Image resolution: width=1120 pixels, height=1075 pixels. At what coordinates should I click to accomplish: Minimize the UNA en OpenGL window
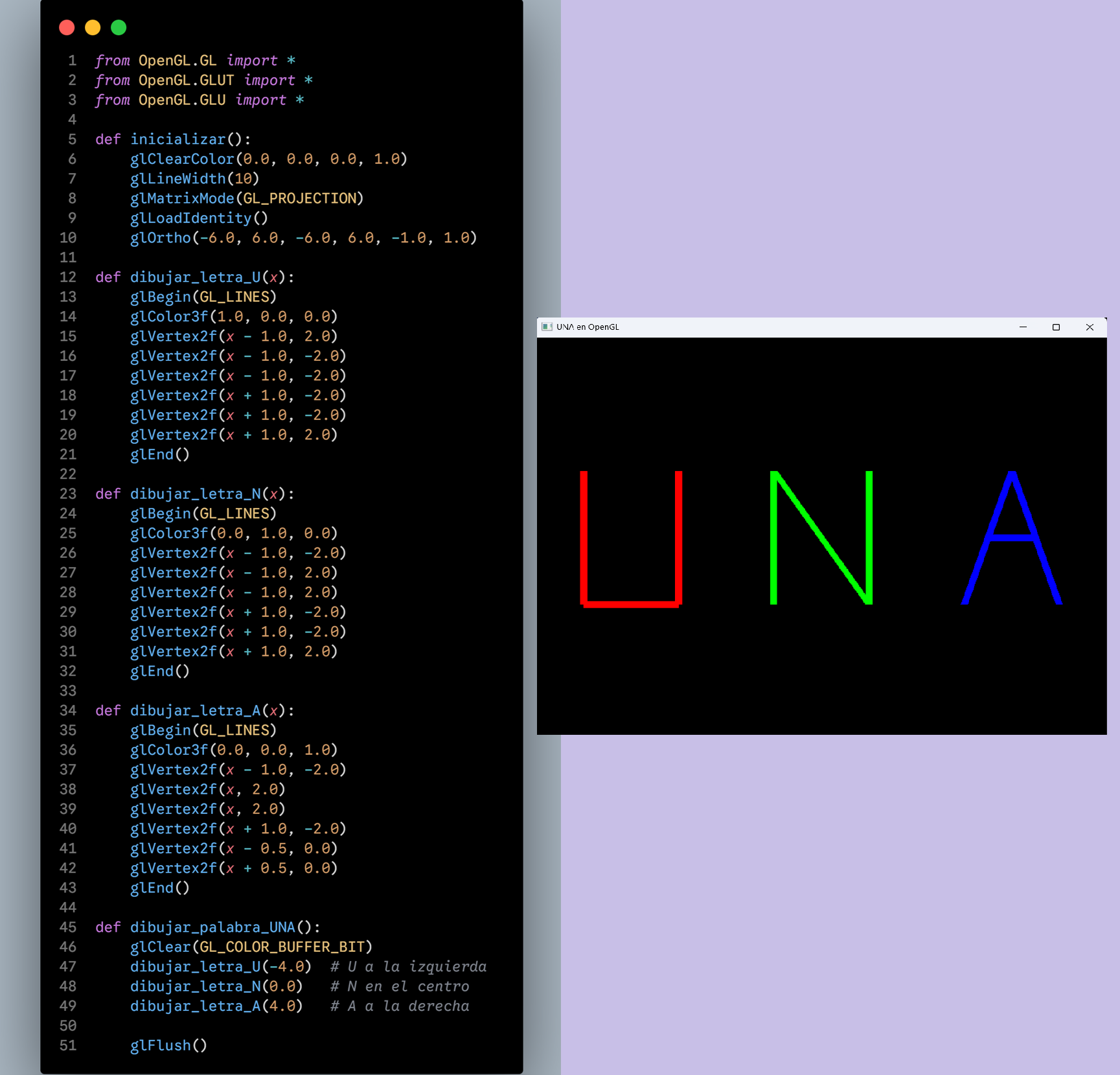1023,327
